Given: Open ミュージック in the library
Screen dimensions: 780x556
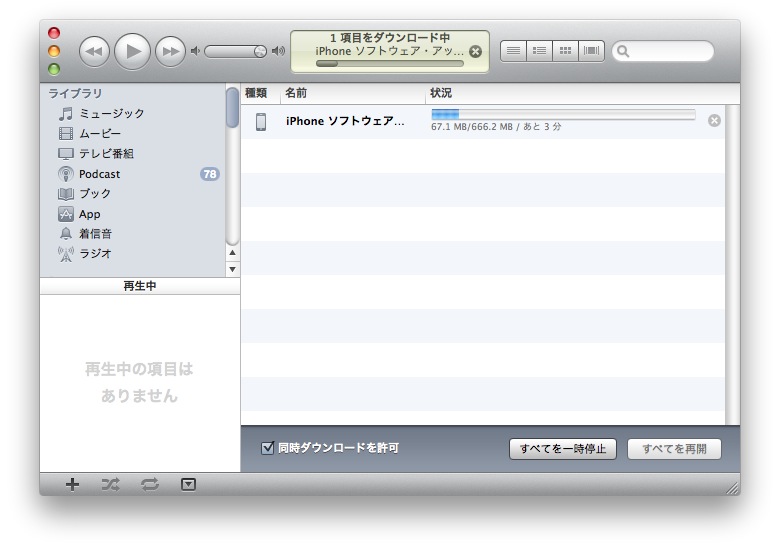Looking at the screenshot, I should point(111,114).
